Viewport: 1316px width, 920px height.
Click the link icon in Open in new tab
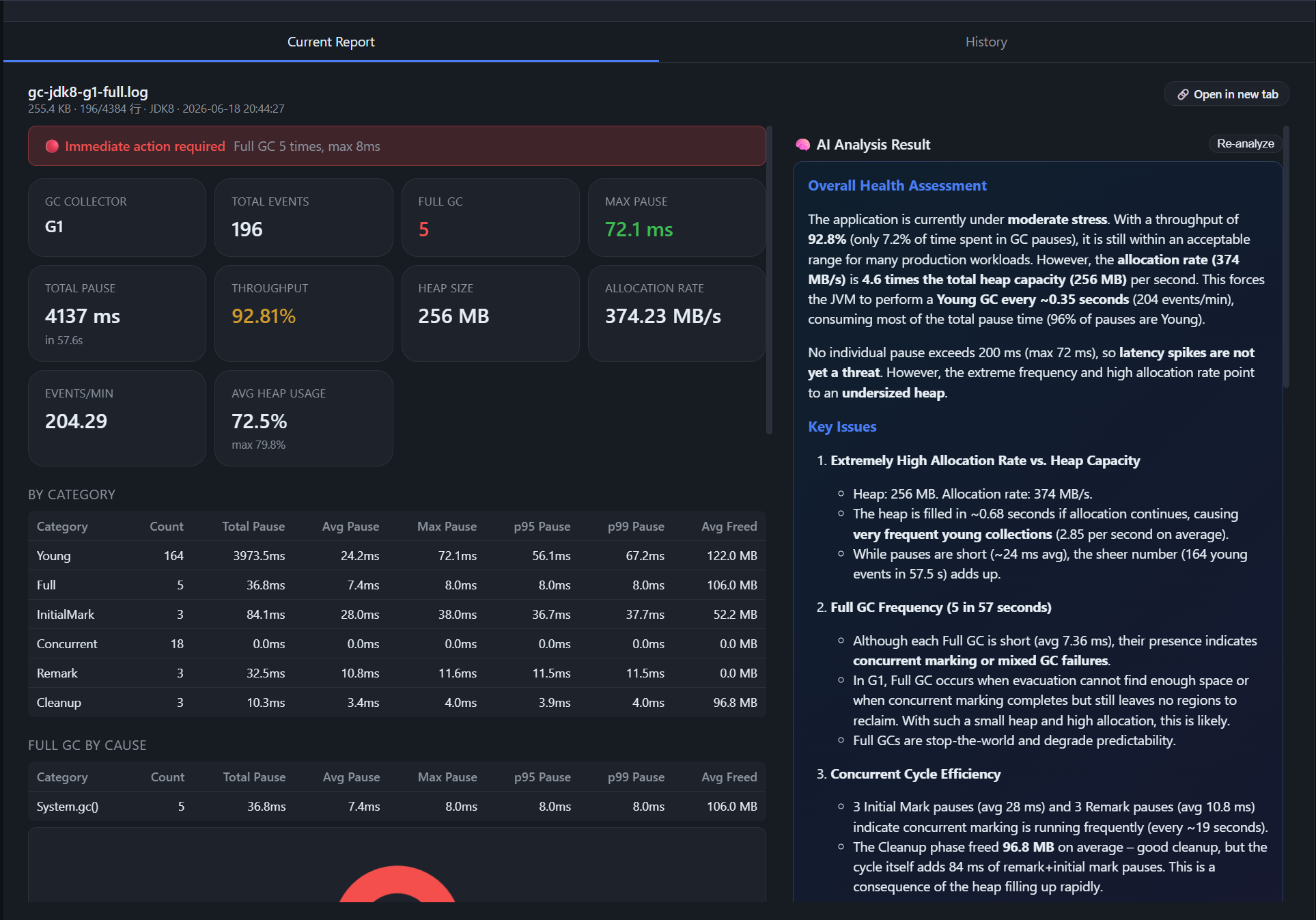coord(1183,94)
